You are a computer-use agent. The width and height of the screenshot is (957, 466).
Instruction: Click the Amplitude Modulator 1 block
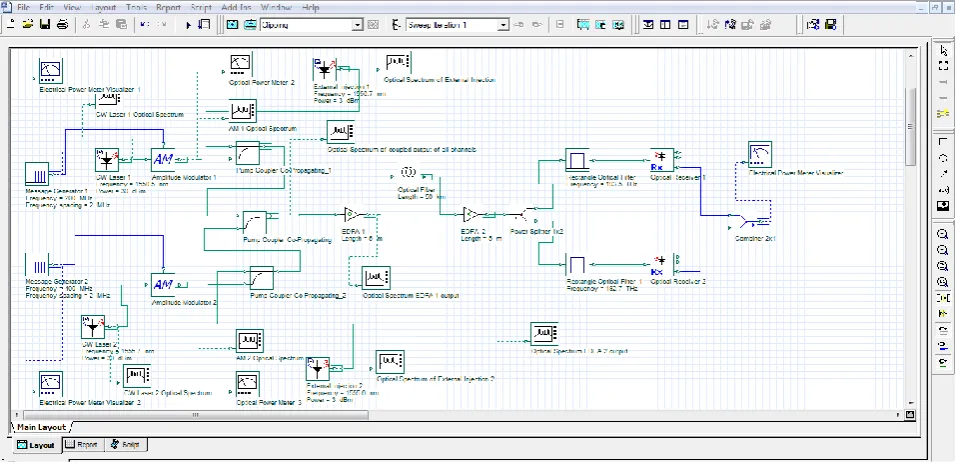click(163, 160)
